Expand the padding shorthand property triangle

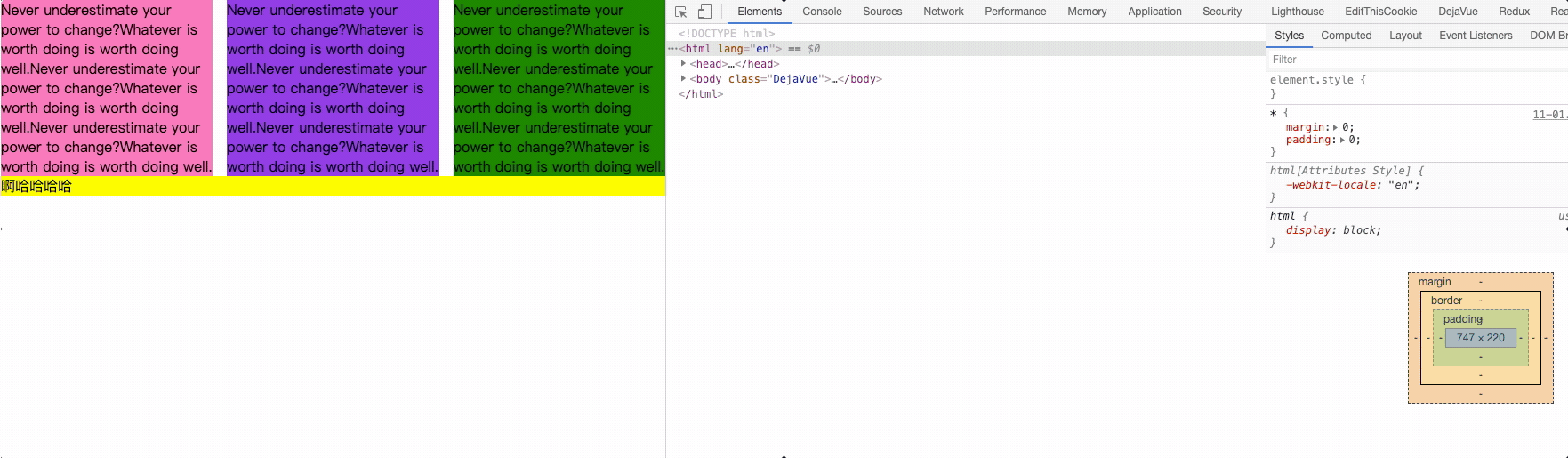[x=1342, y=140]
